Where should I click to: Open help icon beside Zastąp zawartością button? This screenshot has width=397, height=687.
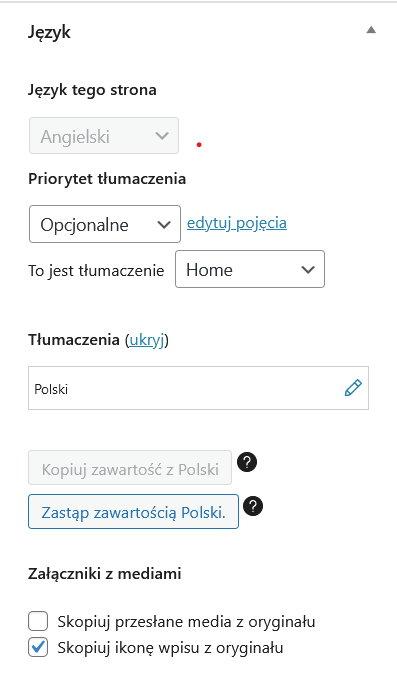click(x=253, y=506)
